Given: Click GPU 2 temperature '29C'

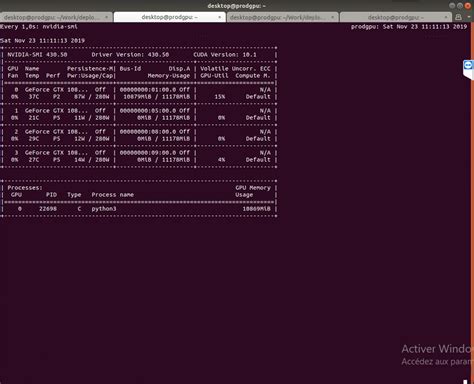Looking at the screenshot, I should click(x=34, y=139).
